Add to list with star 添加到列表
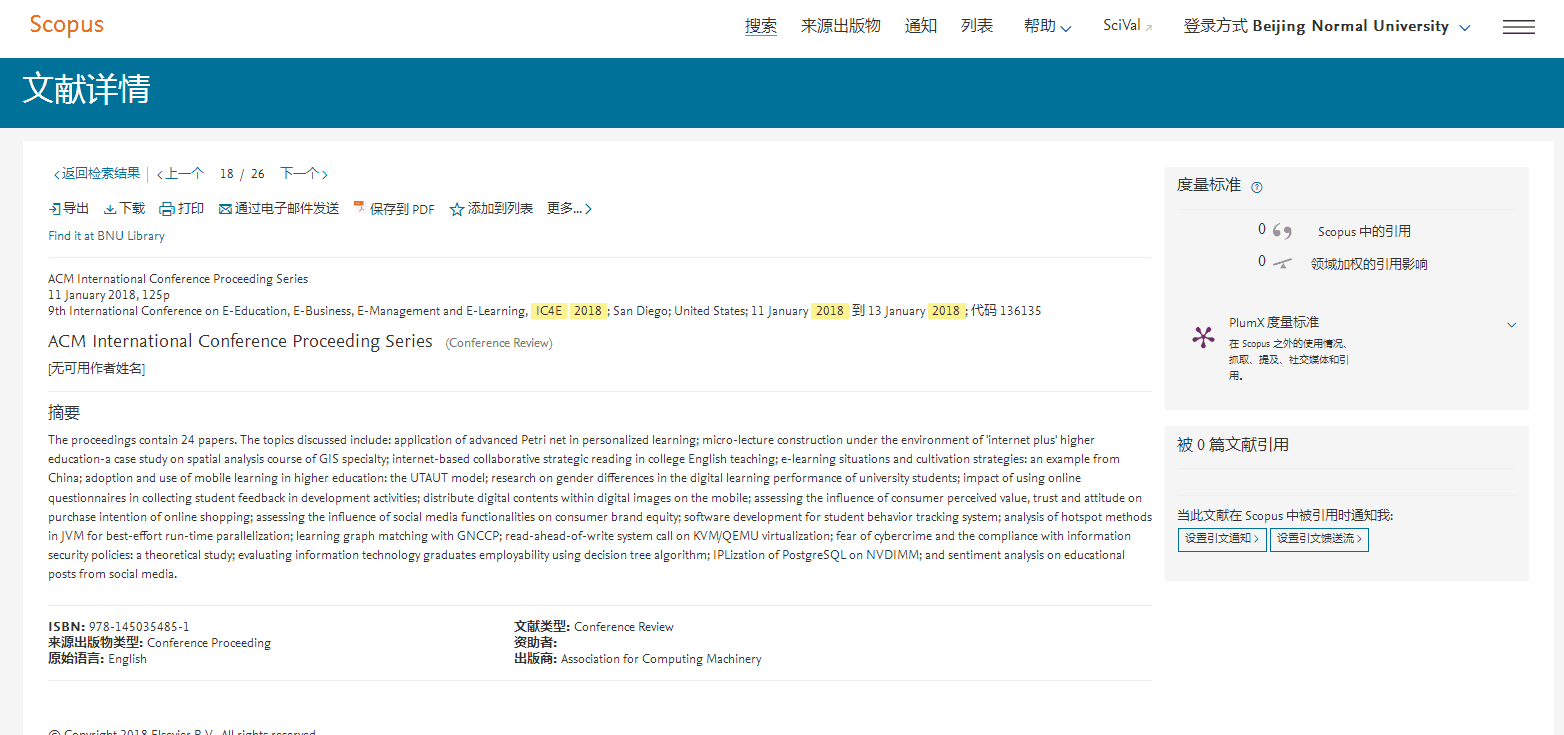This screenshot has height=735, width=1564. [491, 209]
